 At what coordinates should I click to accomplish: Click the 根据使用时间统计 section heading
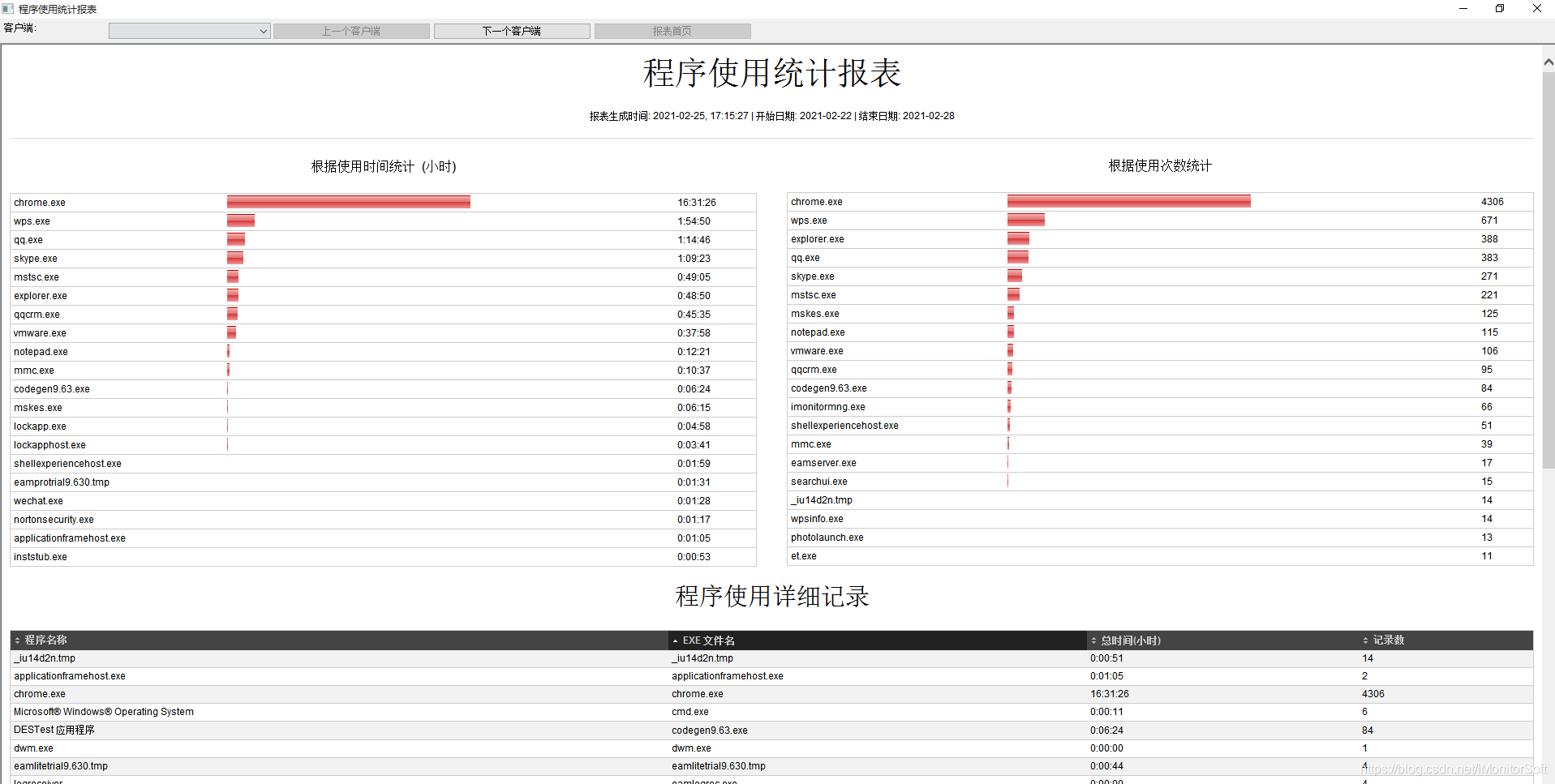(384, 166)
